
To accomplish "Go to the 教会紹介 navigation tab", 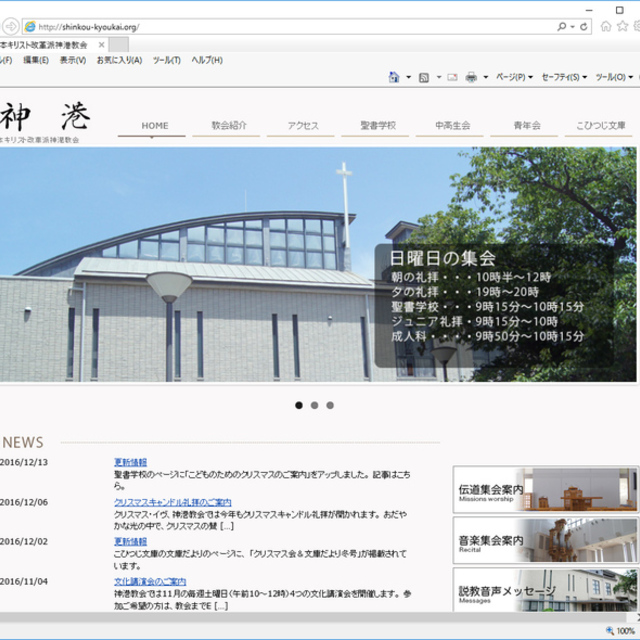I will click(229, 126).
